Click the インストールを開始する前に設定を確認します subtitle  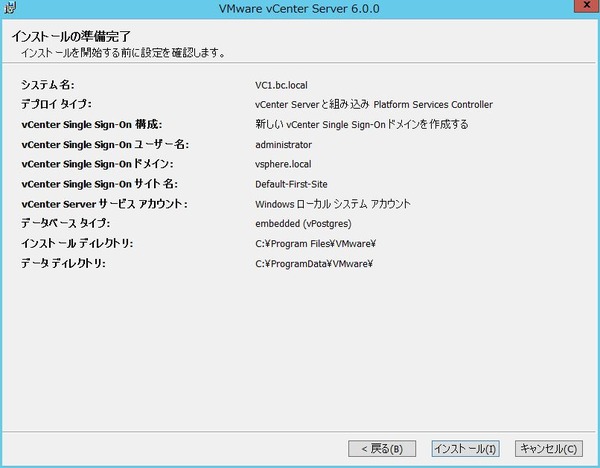click(x=123, y=52)
